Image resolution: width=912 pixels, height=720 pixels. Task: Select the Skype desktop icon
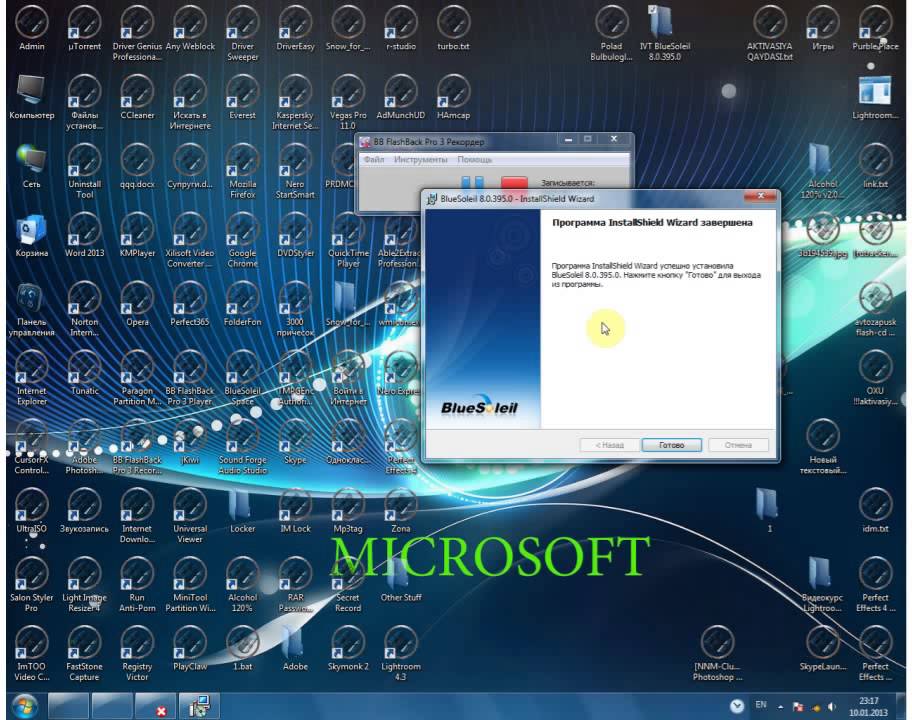click(295, 442)
